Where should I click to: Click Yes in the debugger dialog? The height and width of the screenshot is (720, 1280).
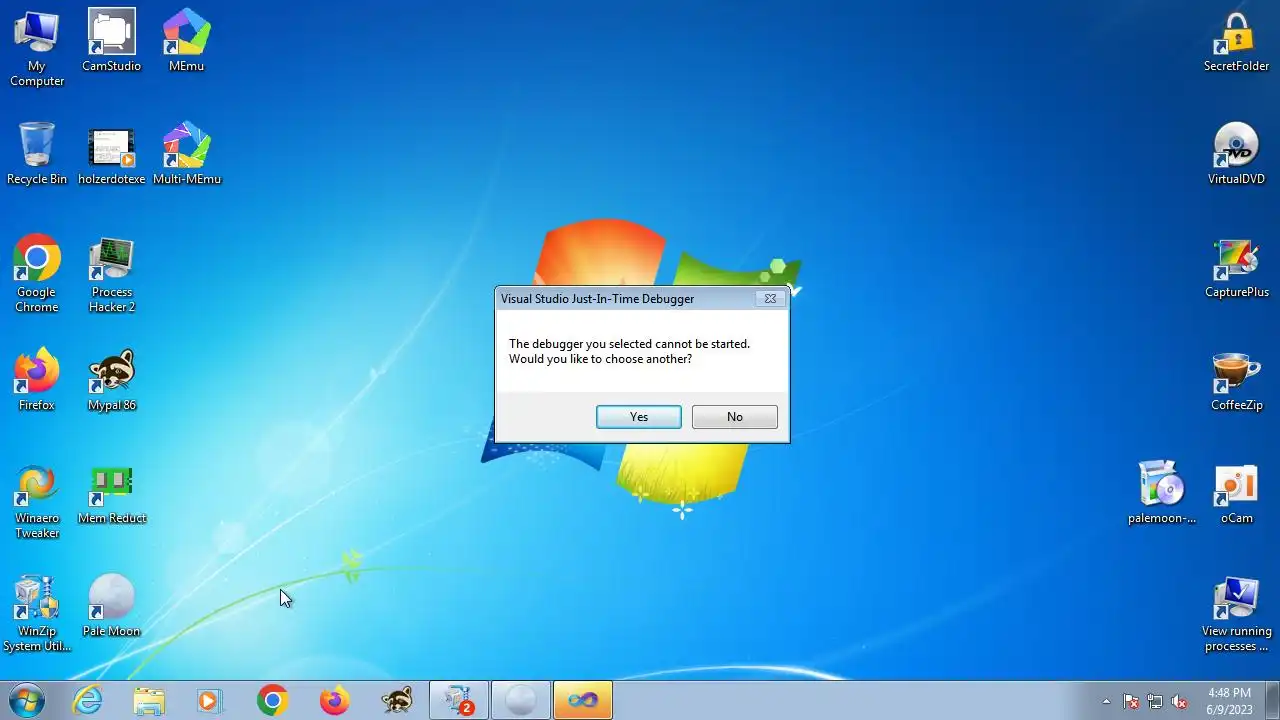[639, 417]
